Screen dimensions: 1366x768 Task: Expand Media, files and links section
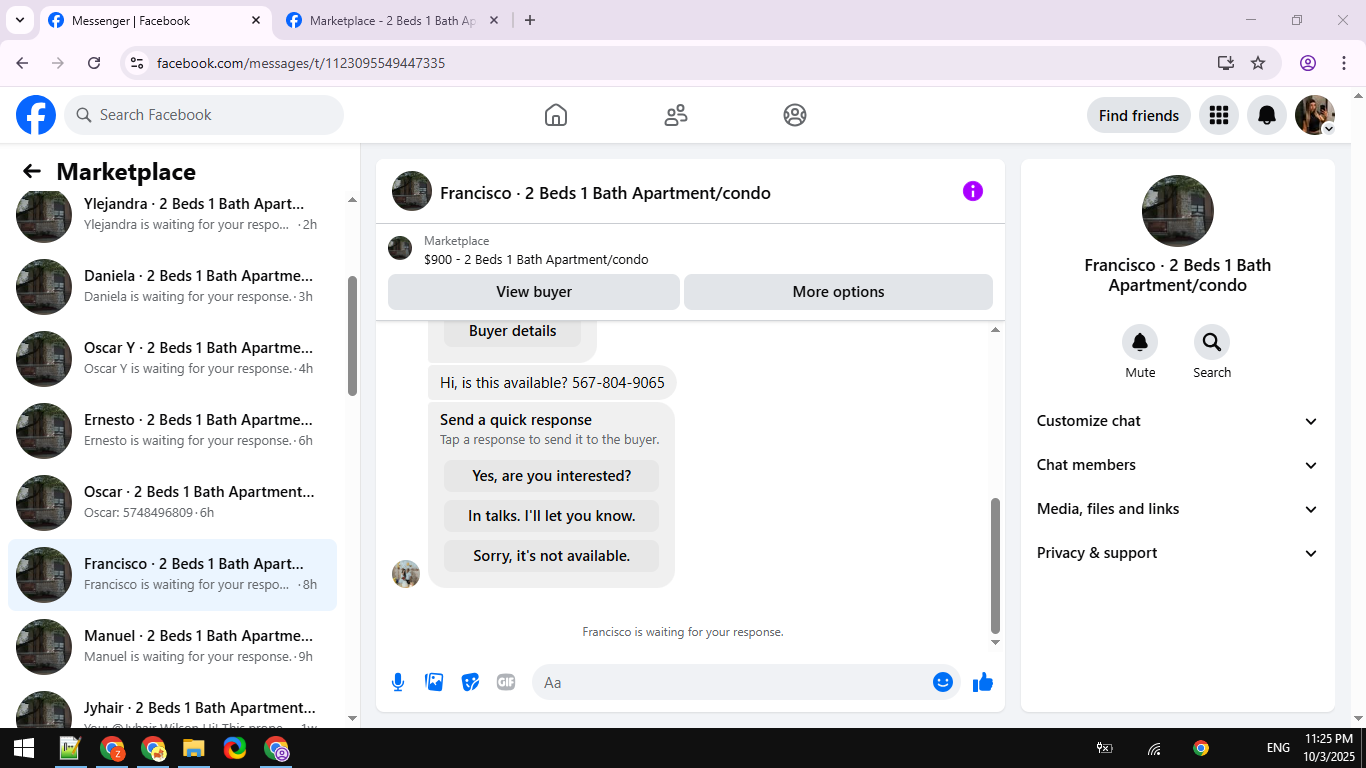coord(1177,509)
